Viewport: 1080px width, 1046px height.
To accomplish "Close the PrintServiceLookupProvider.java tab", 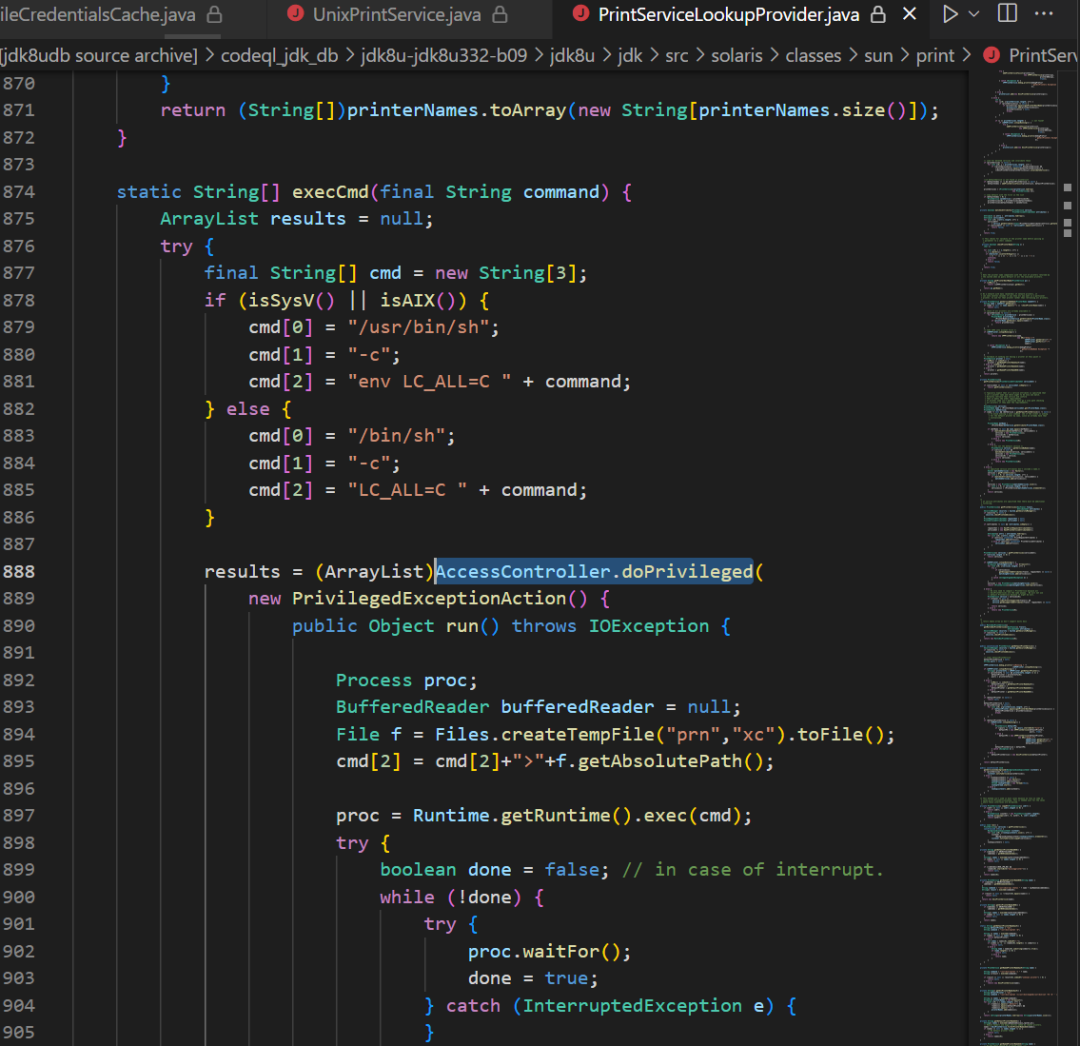I will pos(909,14).
